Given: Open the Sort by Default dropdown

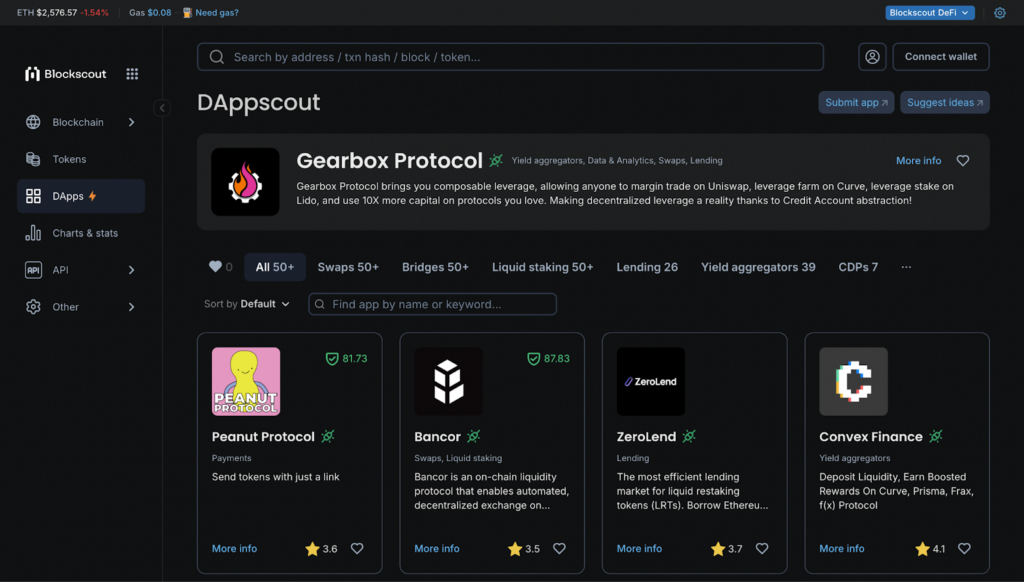Looking at the screenshot, I should 247,303.
